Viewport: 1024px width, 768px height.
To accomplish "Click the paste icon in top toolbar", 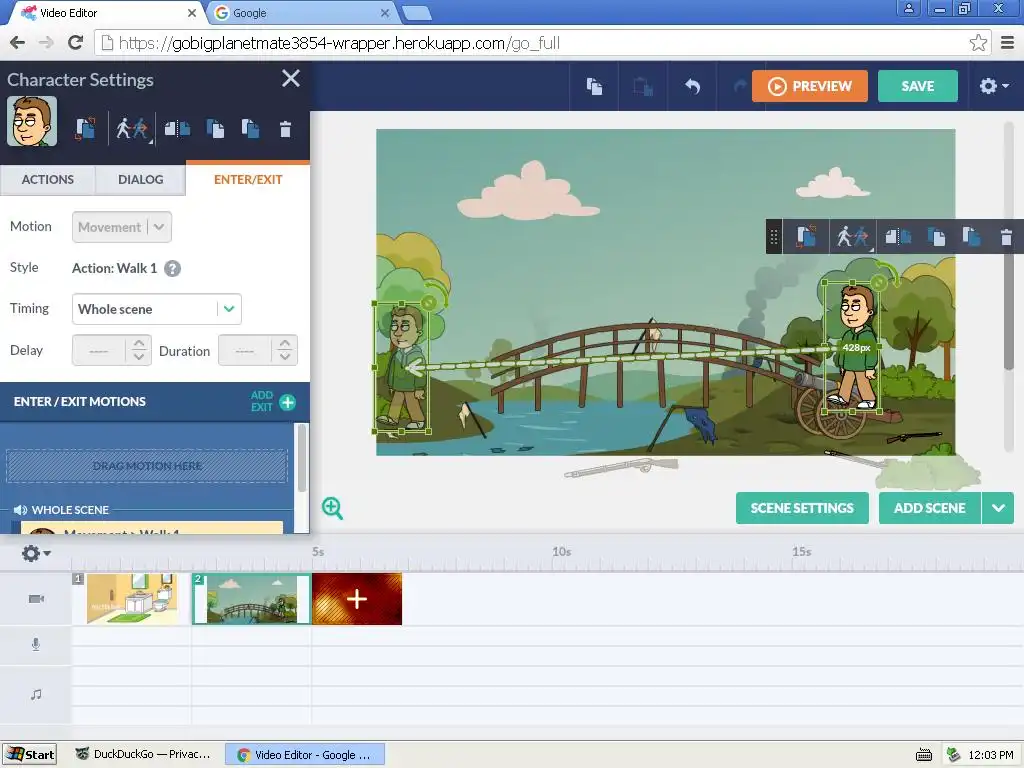I will click(x=643, y=86).
